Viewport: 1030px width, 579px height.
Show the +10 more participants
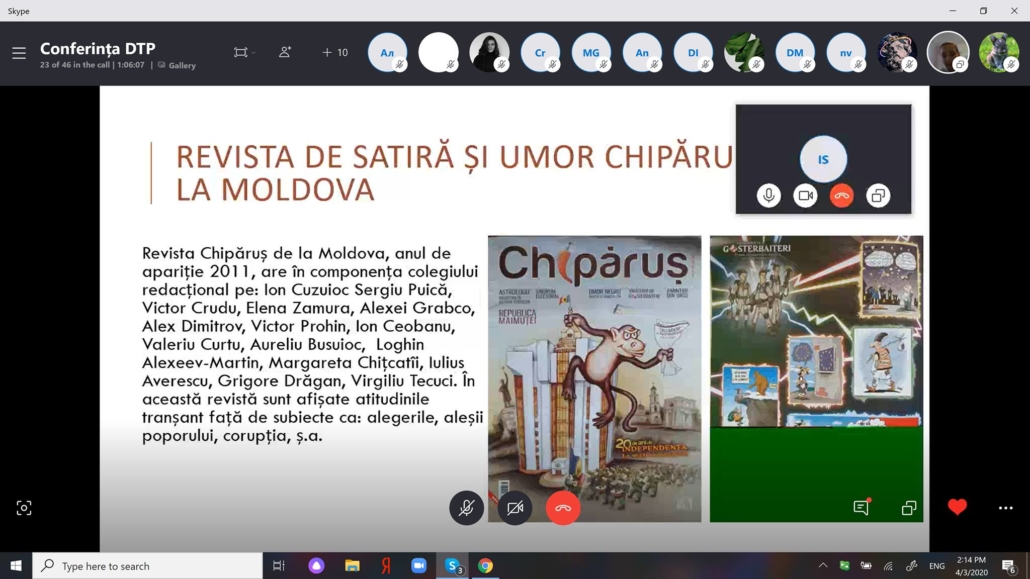(335, 53)
